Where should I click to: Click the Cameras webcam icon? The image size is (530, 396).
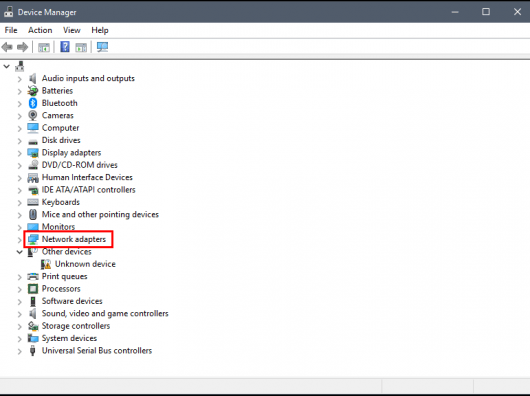point(33,116)
